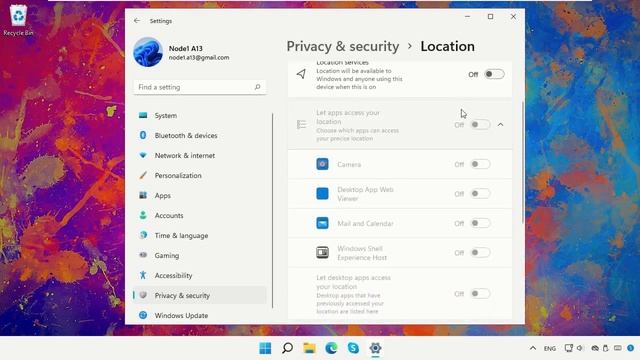
Task: Open Time & language text entry
Action: pyautogui.click(x=181, y=236)
